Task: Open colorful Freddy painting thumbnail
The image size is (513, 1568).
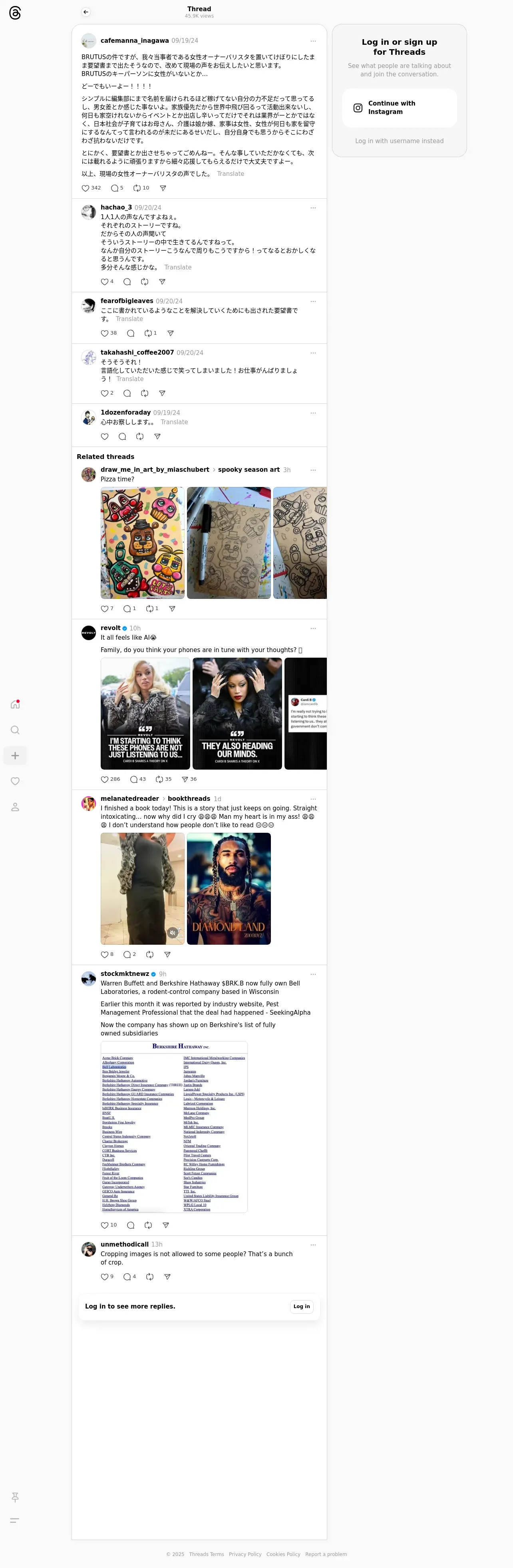Action: click(142, 543)
